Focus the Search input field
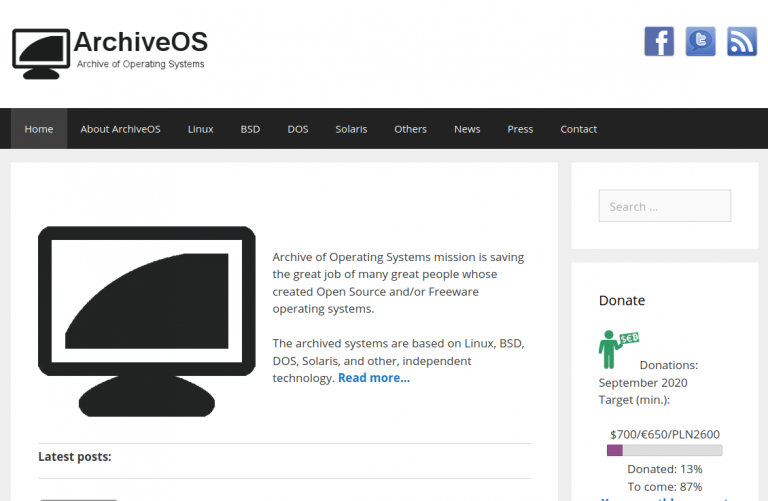The height and width of the screenshot is (501, 768). pos(664,206)
